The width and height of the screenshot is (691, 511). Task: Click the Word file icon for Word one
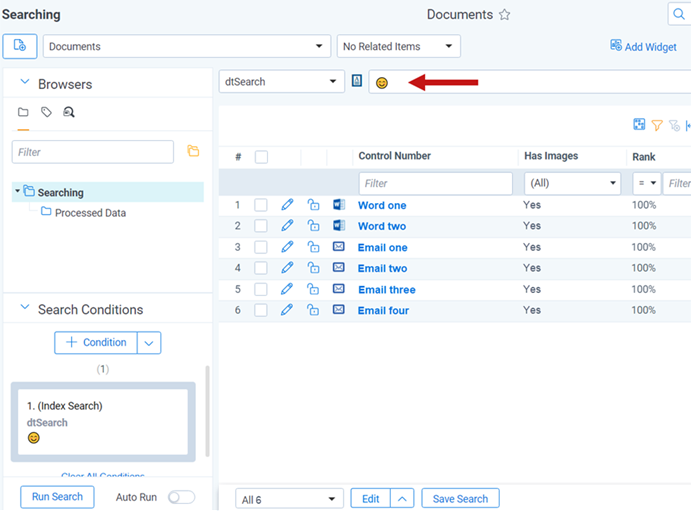coord(338,204)
